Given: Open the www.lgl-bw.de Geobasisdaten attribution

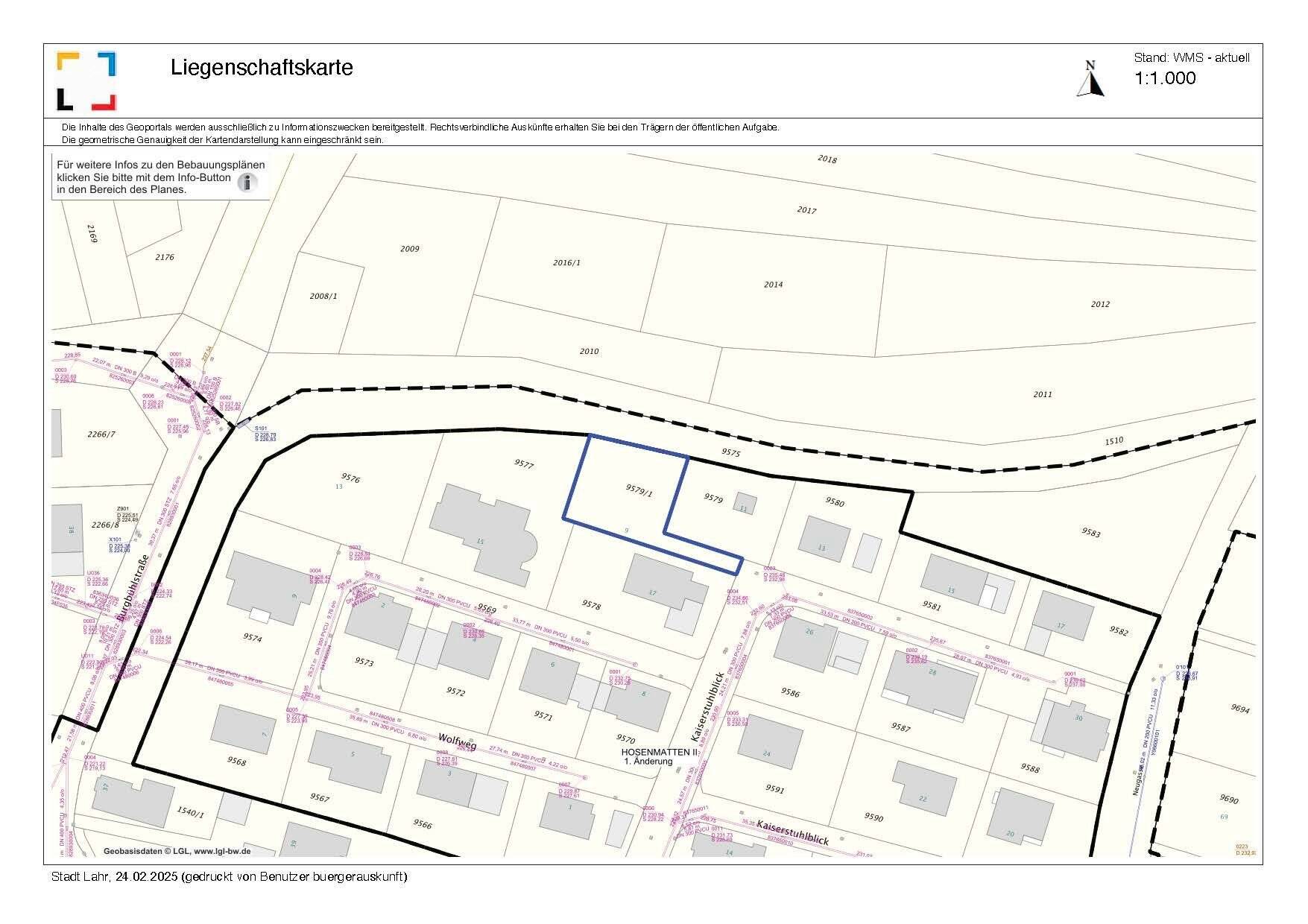Looking at the screenshot, I should point(177,851).
